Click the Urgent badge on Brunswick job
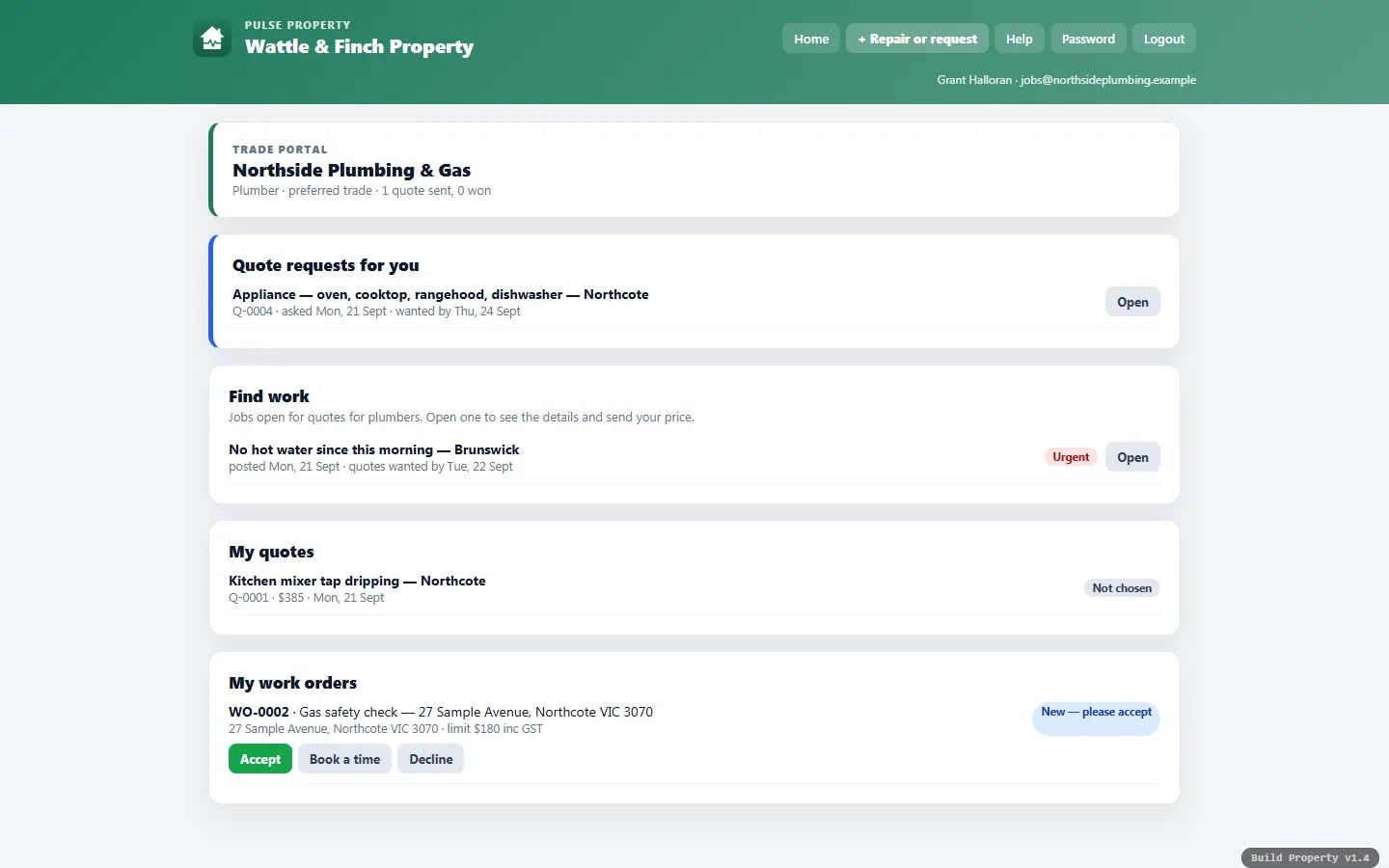Image resolution: width=1389 pixels, height=868 pixels. [1071, 457]
